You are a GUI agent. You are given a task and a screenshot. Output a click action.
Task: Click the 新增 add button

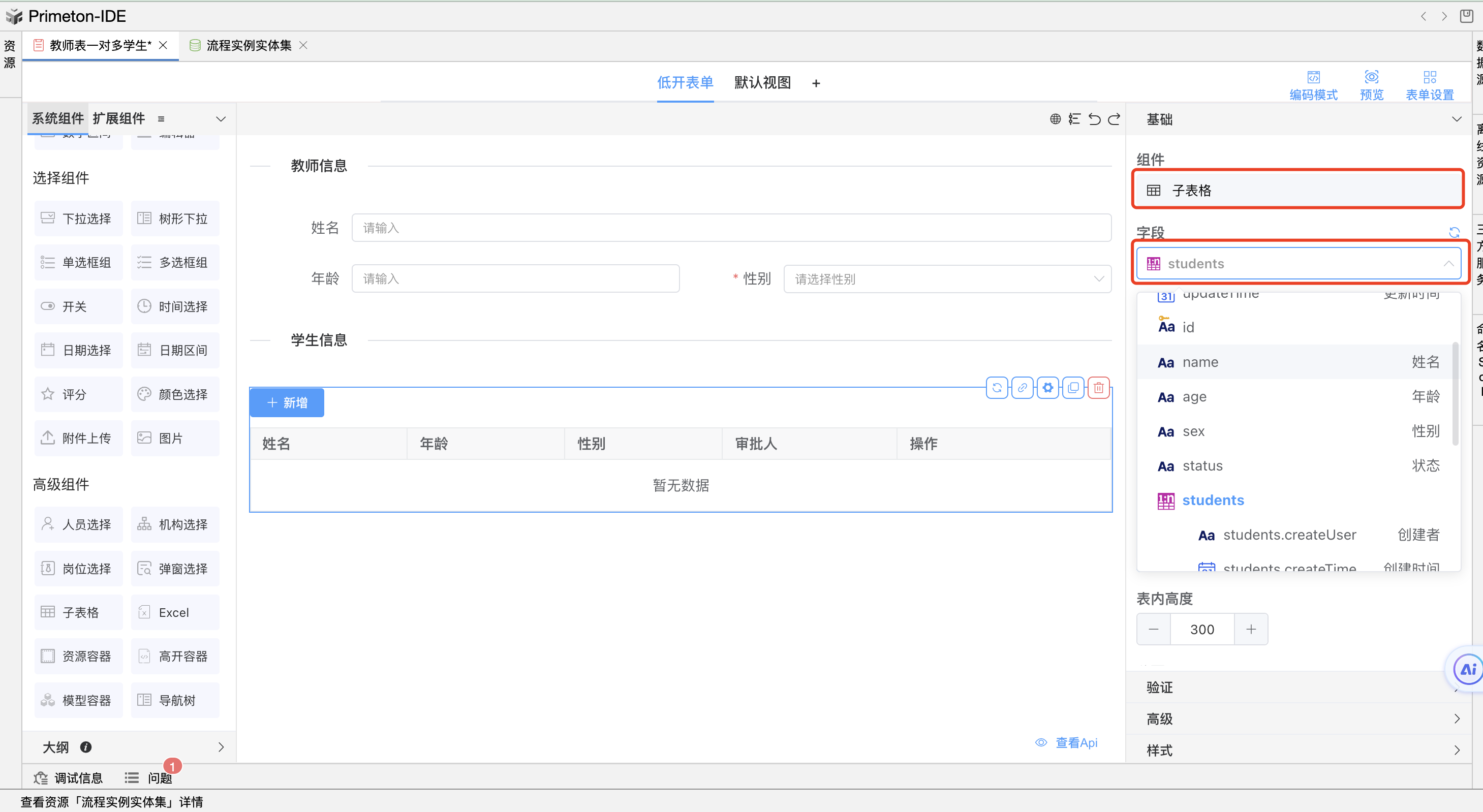click(287, 403)
